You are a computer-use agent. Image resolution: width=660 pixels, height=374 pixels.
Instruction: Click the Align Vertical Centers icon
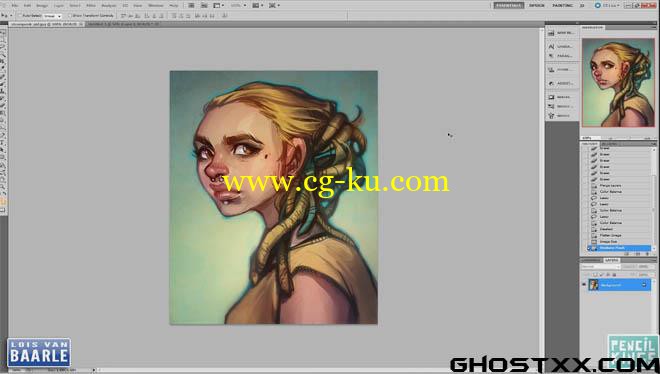coord(130,16)
